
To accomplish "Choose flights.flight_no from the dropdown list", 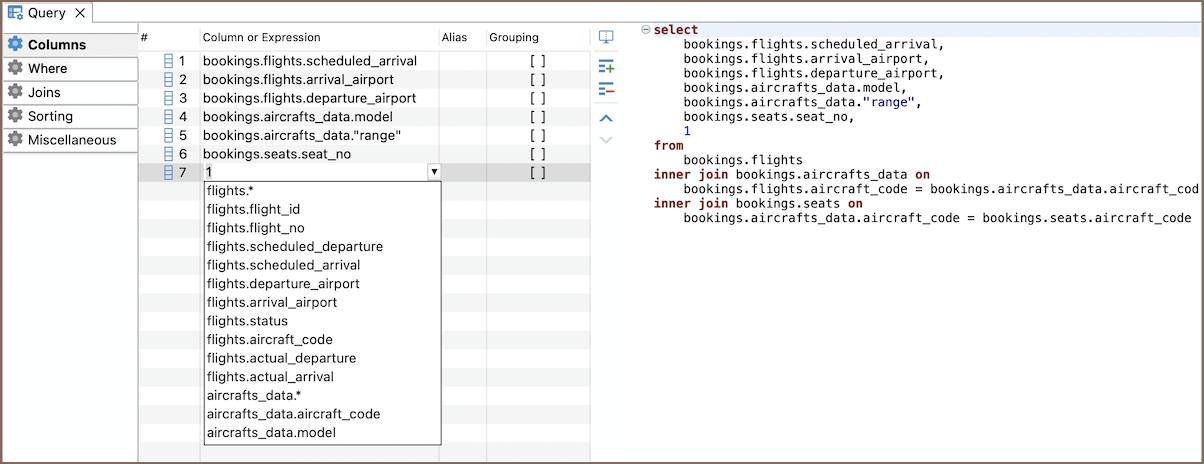I will (x=255, y=228).
